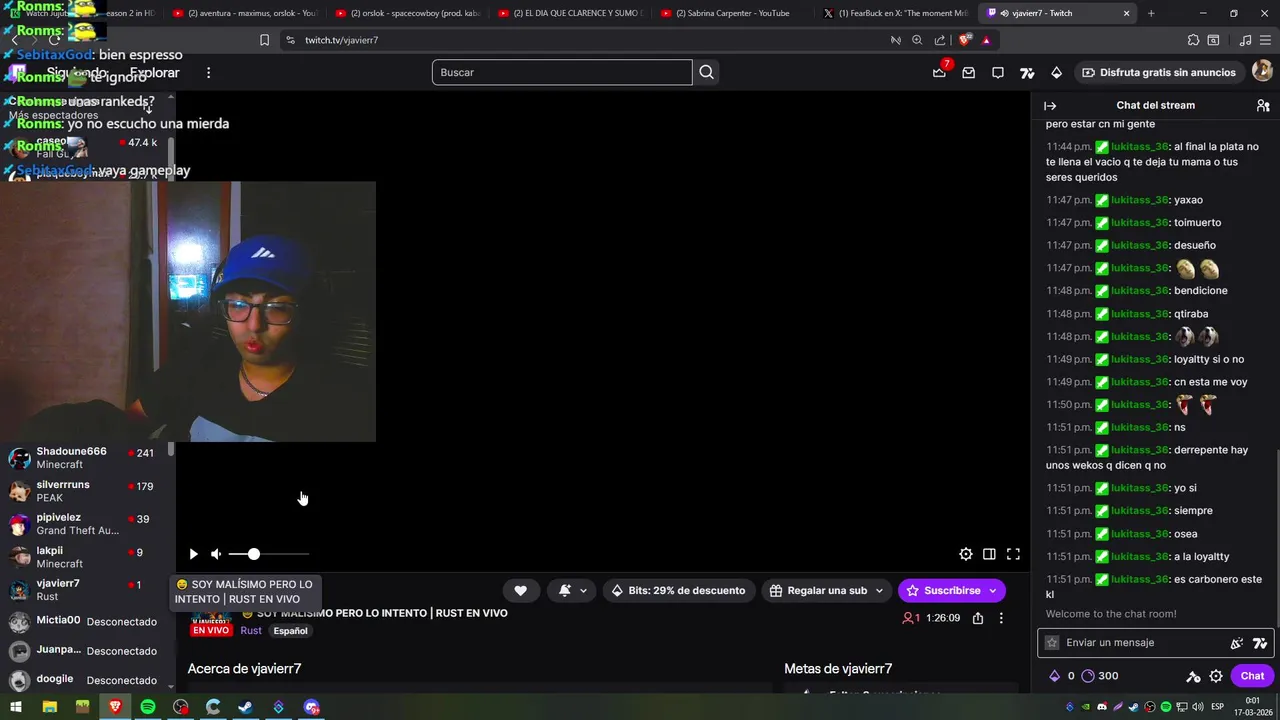Bookmark this page icon in address bar
Screen dimensions: 1280x720
pyautogui.click(x=264, y=40)
